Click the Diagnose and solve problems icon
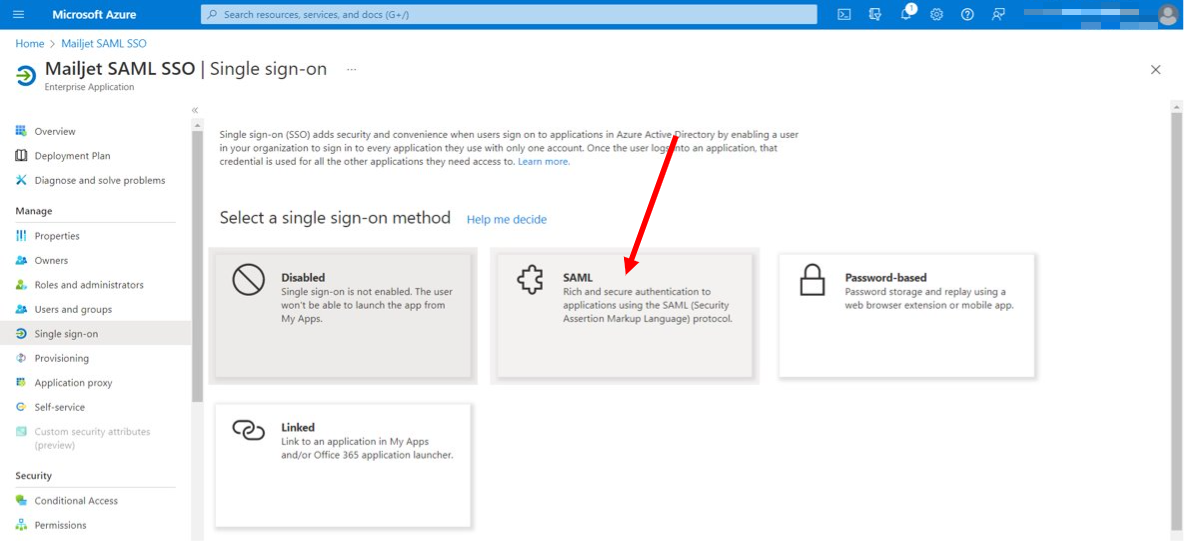The width and height of the screenshot is (1184, 543). (x=21, y=180)
